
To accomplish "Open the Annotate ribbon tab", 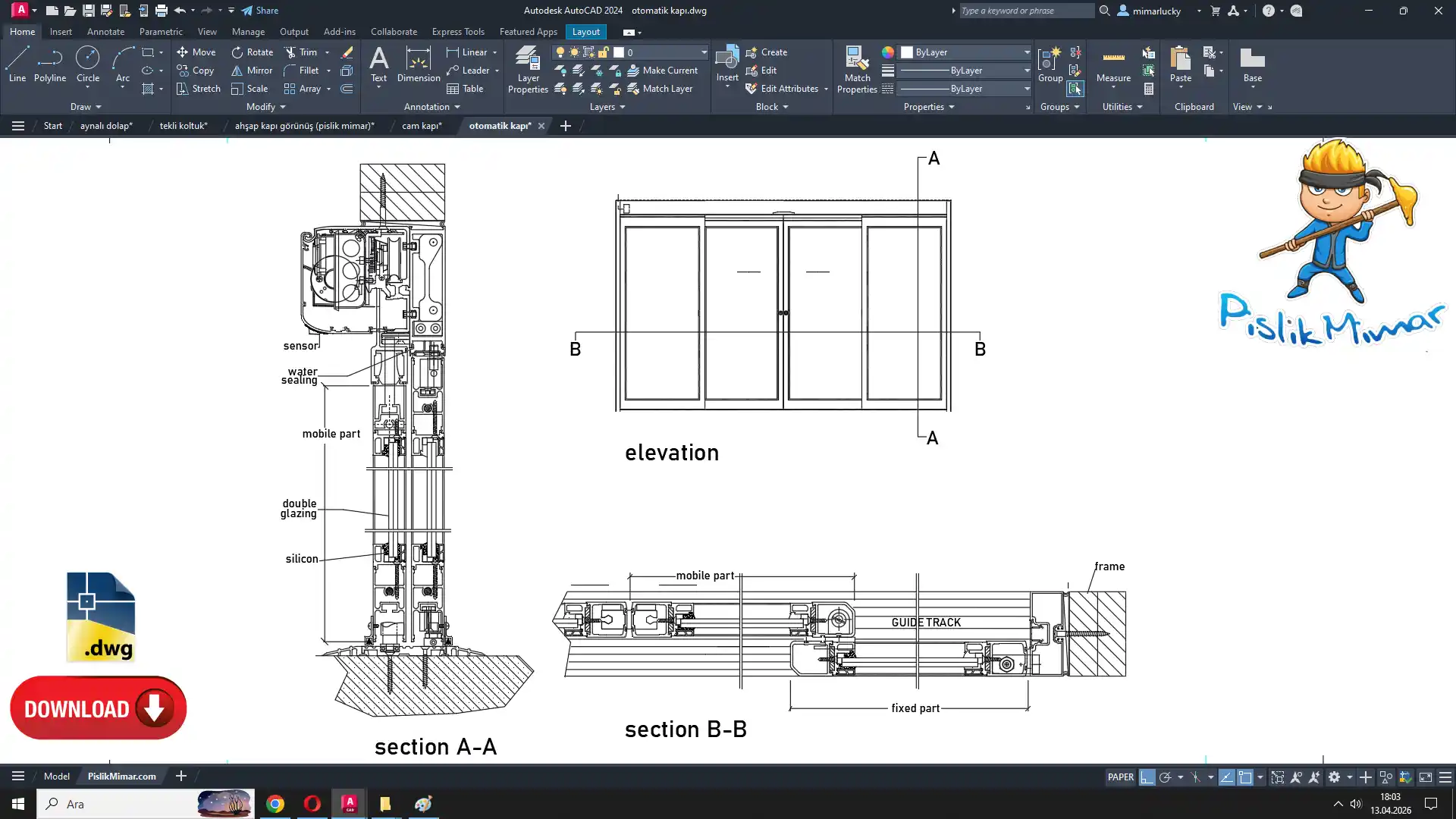I will 105,32.
